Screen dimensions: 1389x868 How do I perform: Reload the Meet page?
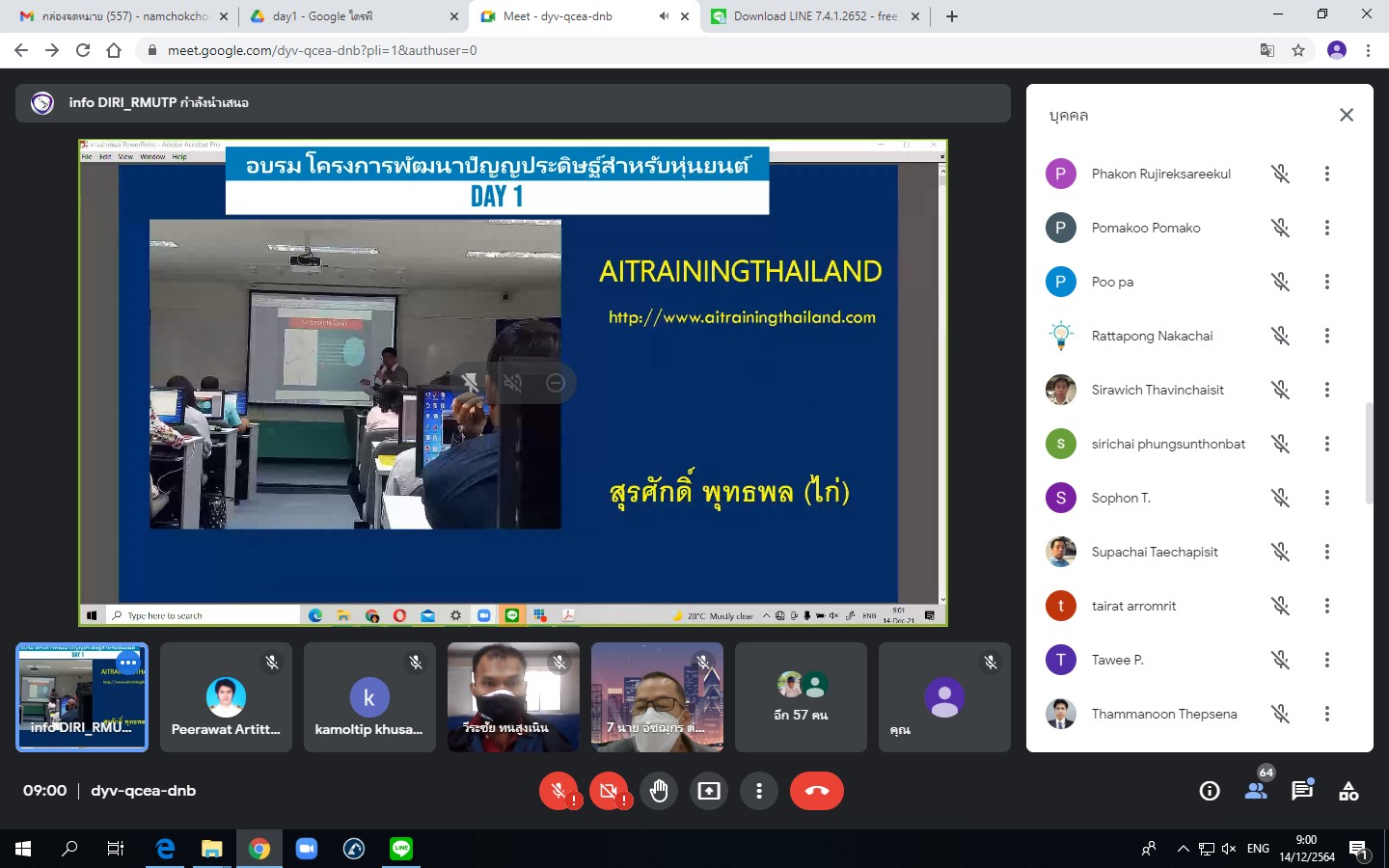point(83,50)
